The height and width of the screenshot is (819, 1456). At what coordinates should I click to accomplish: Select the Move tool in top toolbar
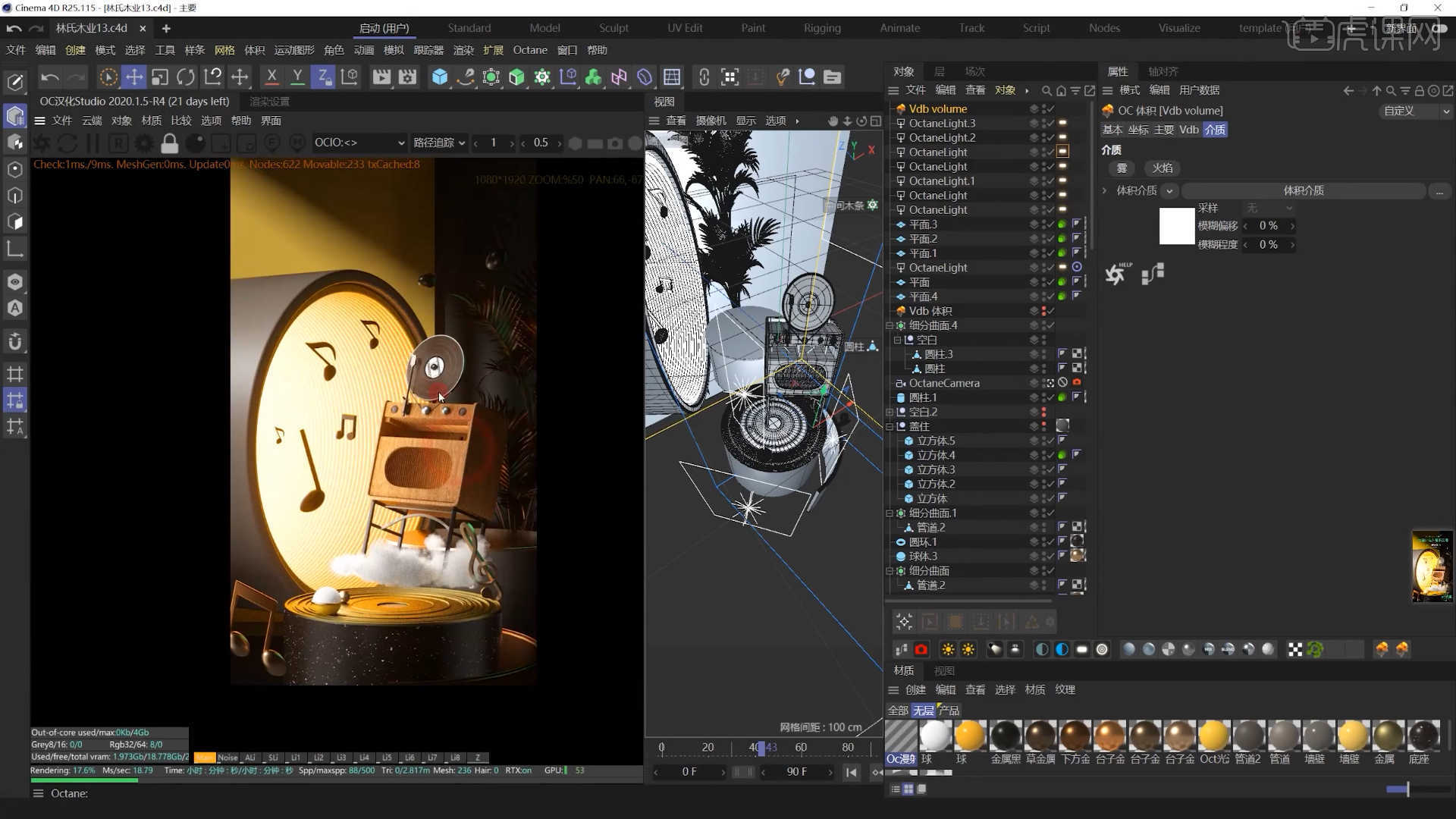133,77
